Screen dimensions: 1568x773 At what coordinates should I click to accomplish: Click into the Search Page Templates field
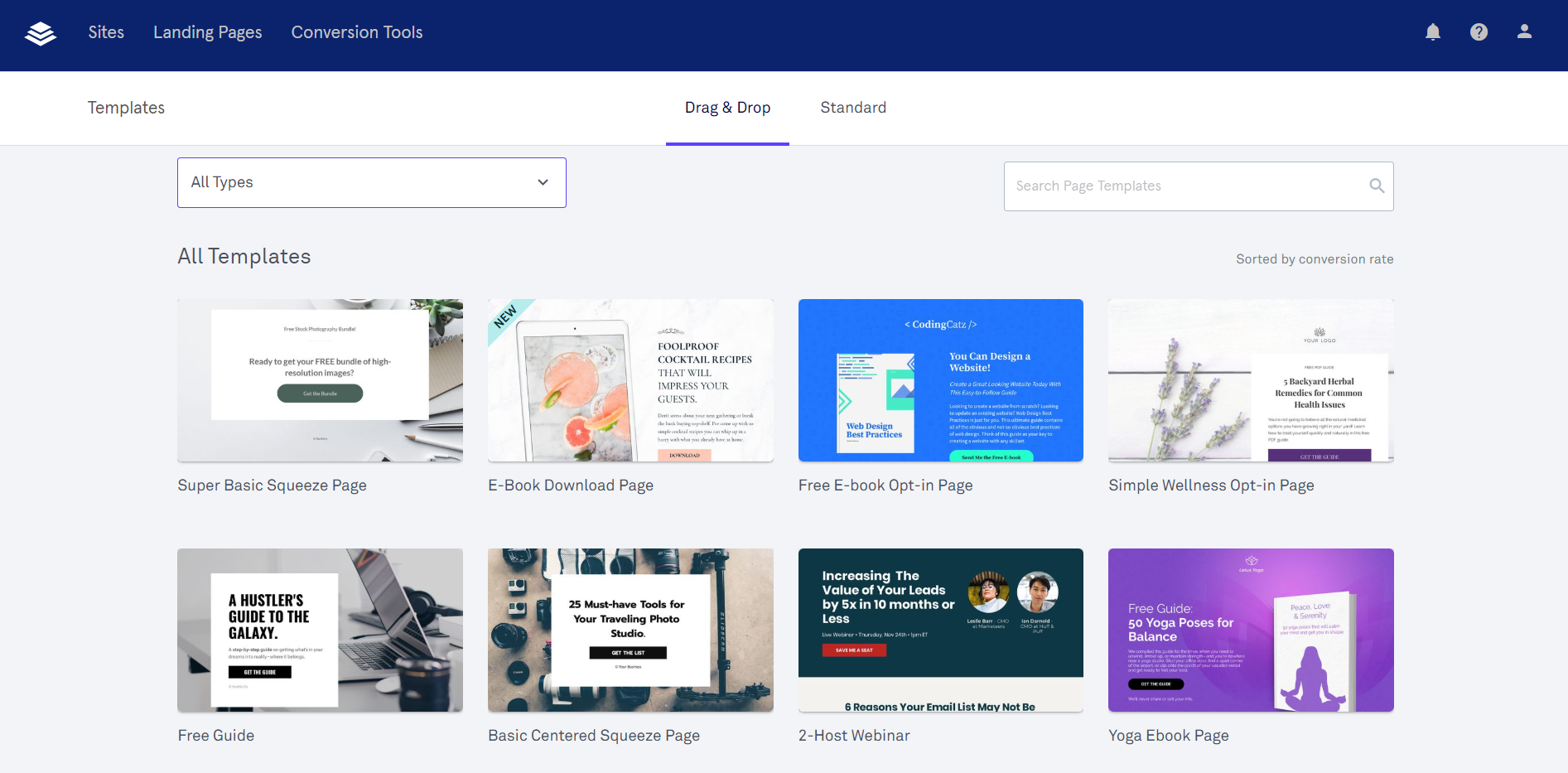tap(1184, 186)
